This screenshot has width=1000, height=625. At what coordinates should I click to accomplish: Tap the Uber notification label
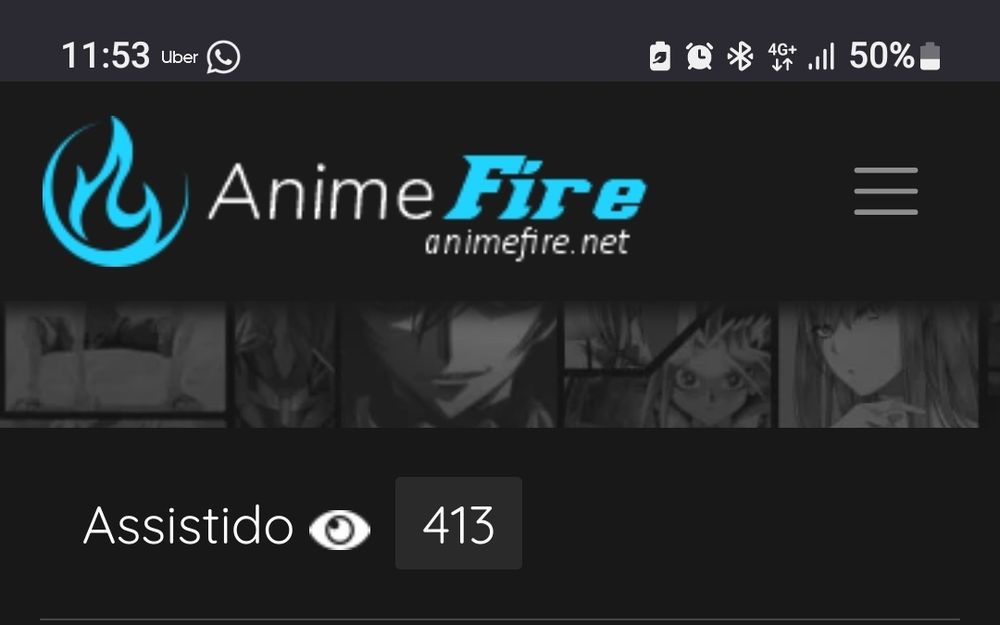[179, 57]
